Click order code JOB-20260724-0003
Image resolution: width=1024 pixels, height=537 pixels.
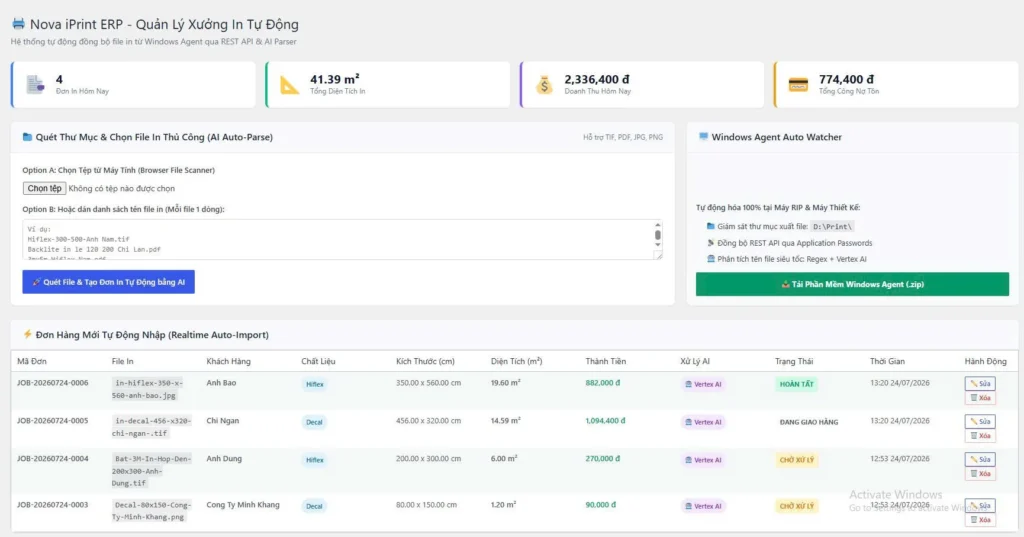pyautogui.click(x=53, y=505)
